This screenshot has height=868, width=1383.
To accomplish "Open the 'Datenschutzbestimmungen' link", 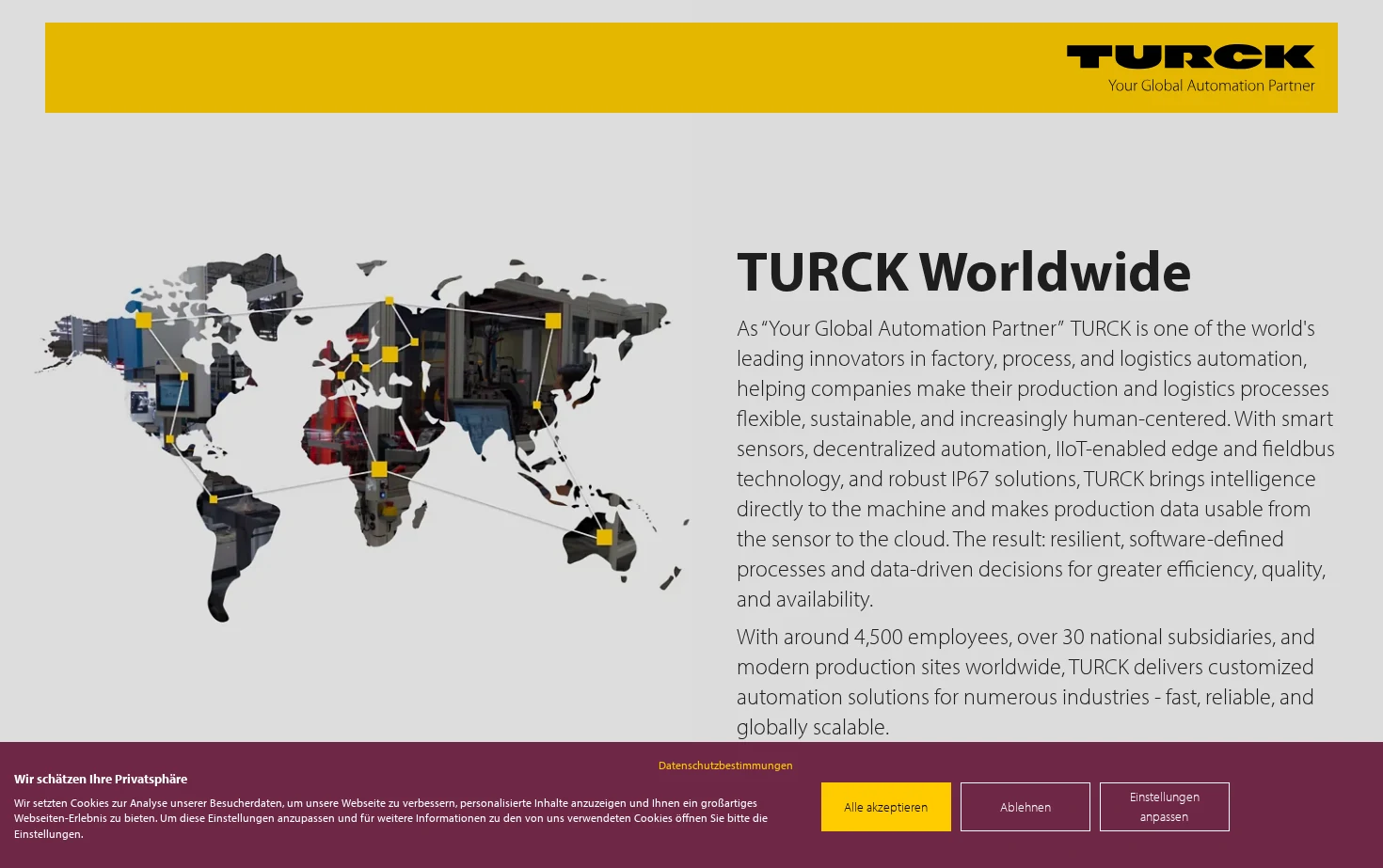I will coord(725,765).
